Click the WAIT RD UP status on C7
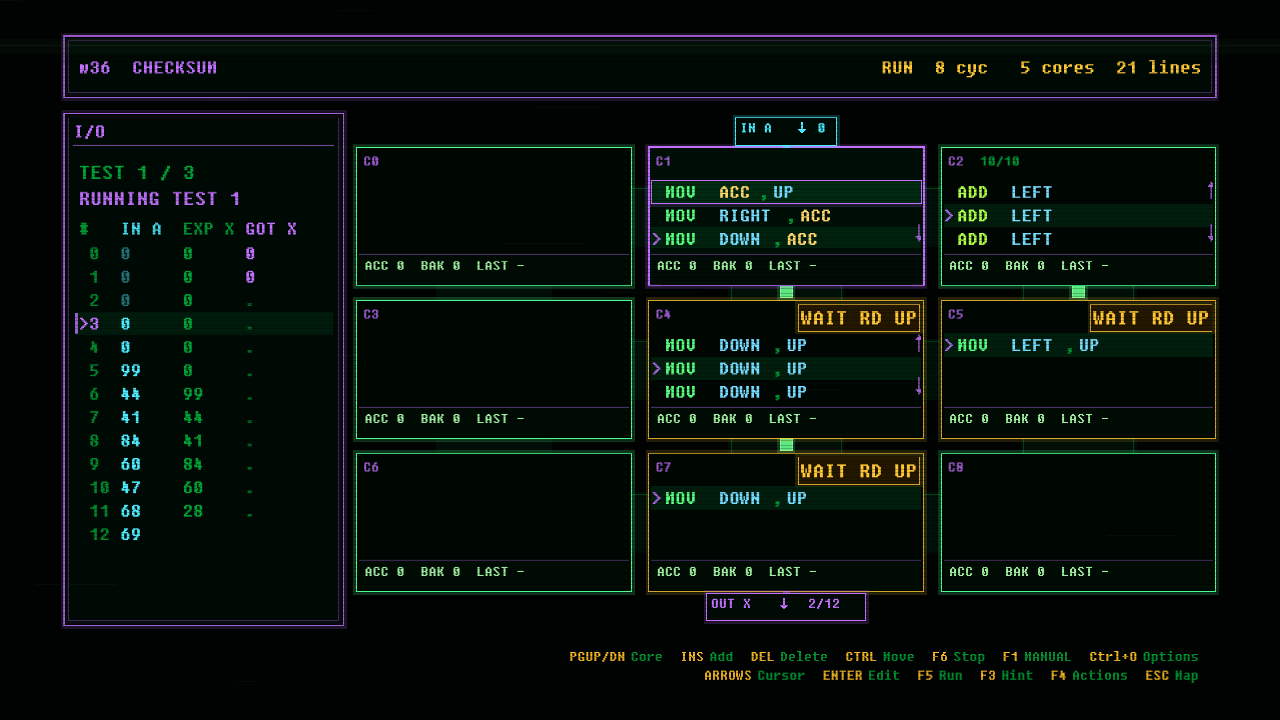Image resolution: width=1280 pixels, height=720 pixels. pyautogui.click(x=858, y=471)
